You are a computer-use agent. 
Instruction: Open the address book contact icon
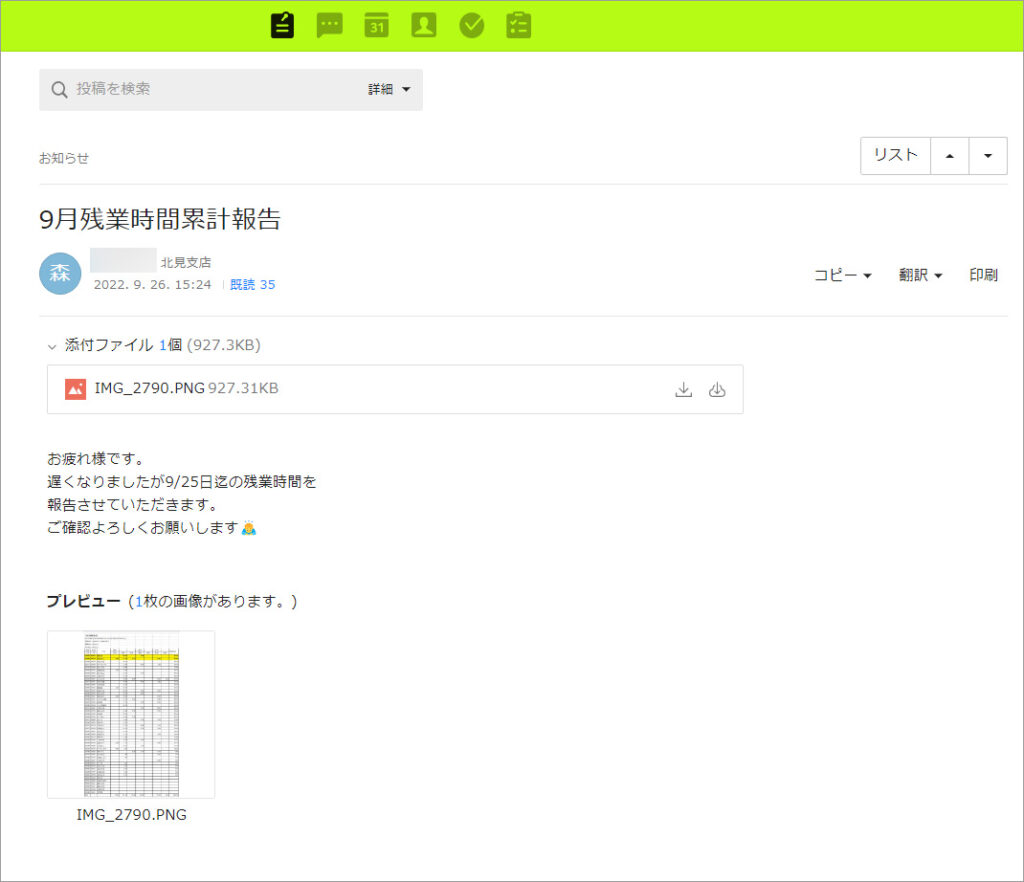click(x=424, y=25)
